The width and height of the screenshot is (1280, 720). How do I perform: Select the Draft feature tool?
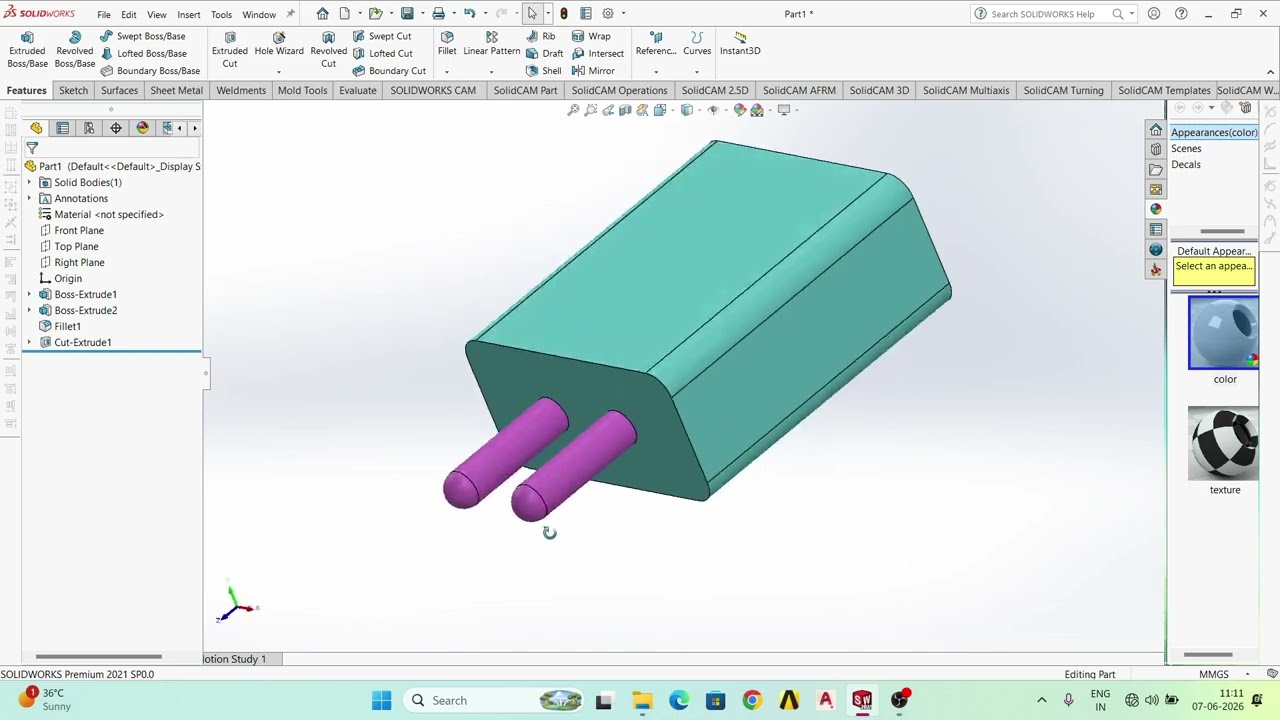pos(544,53)
